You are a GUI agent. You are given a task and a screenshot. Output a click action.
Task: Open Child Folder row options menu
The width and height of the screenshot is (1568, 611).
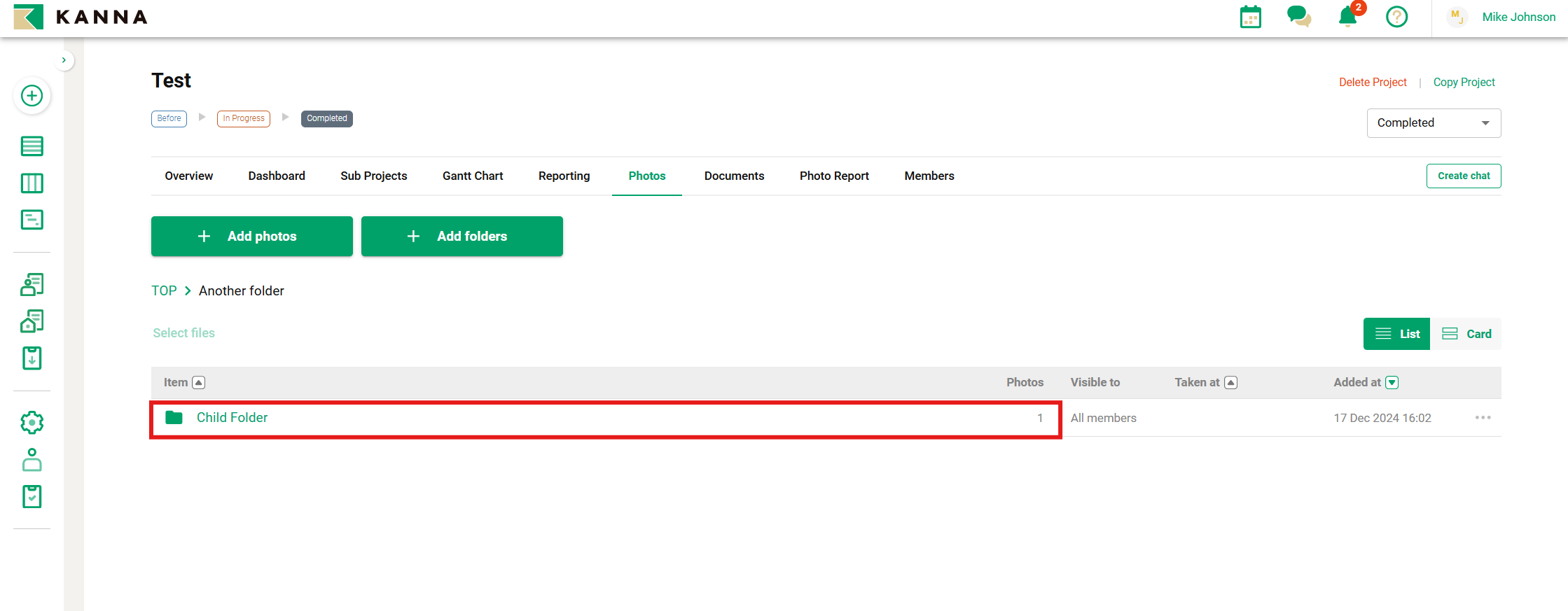pos(1483,418)
